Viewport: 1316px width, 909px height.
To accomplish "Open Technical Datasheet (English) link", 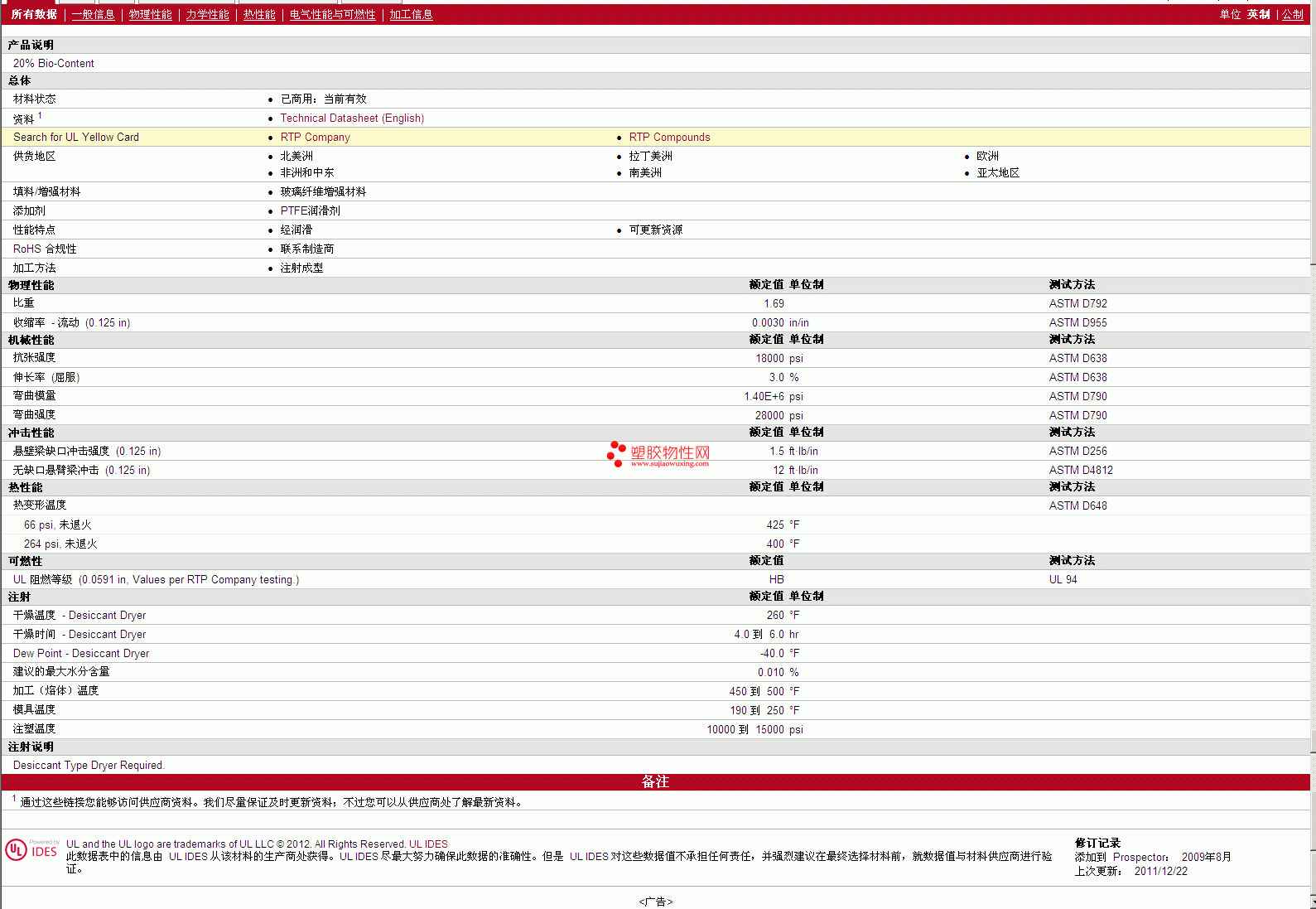I will pos(352,118).
